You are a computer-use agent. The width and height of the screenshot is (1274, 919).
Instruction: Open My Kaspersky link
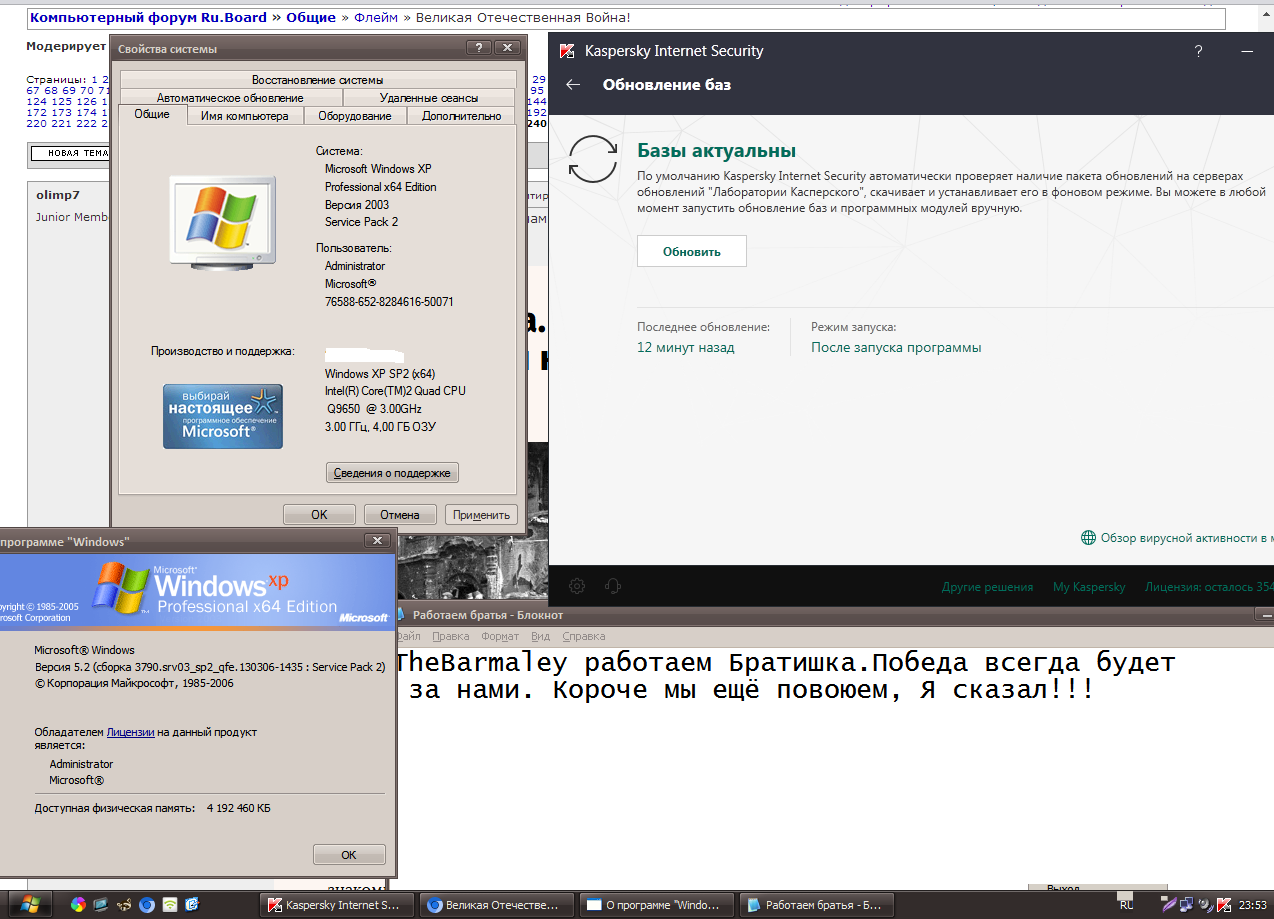click(1089, 587)
